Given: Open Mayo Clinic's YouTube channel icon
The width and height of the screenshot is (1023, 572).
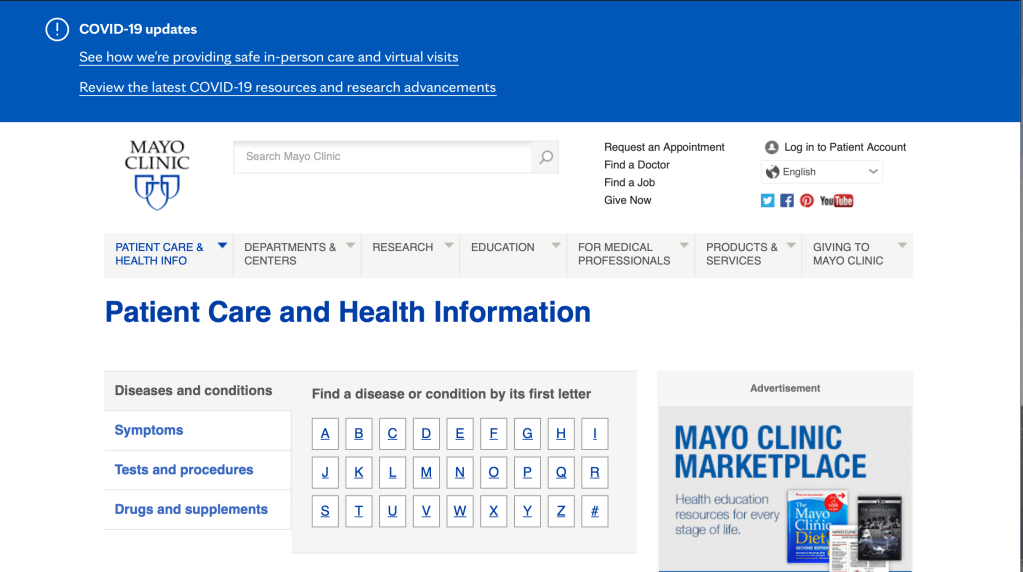Looking at the screenshot, I should (836, 200).
